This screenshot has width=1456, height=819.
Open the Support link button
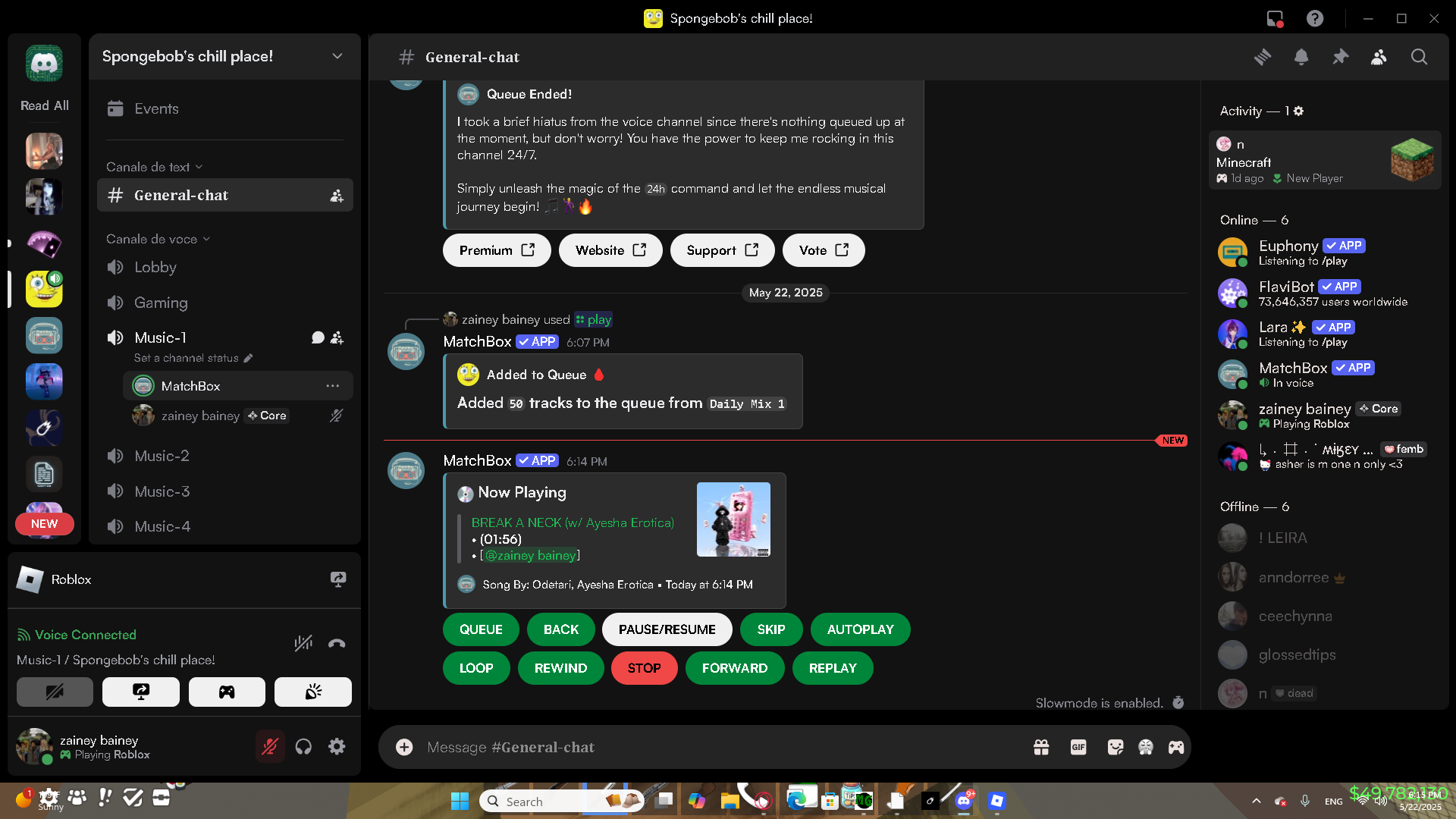[723, 250]
